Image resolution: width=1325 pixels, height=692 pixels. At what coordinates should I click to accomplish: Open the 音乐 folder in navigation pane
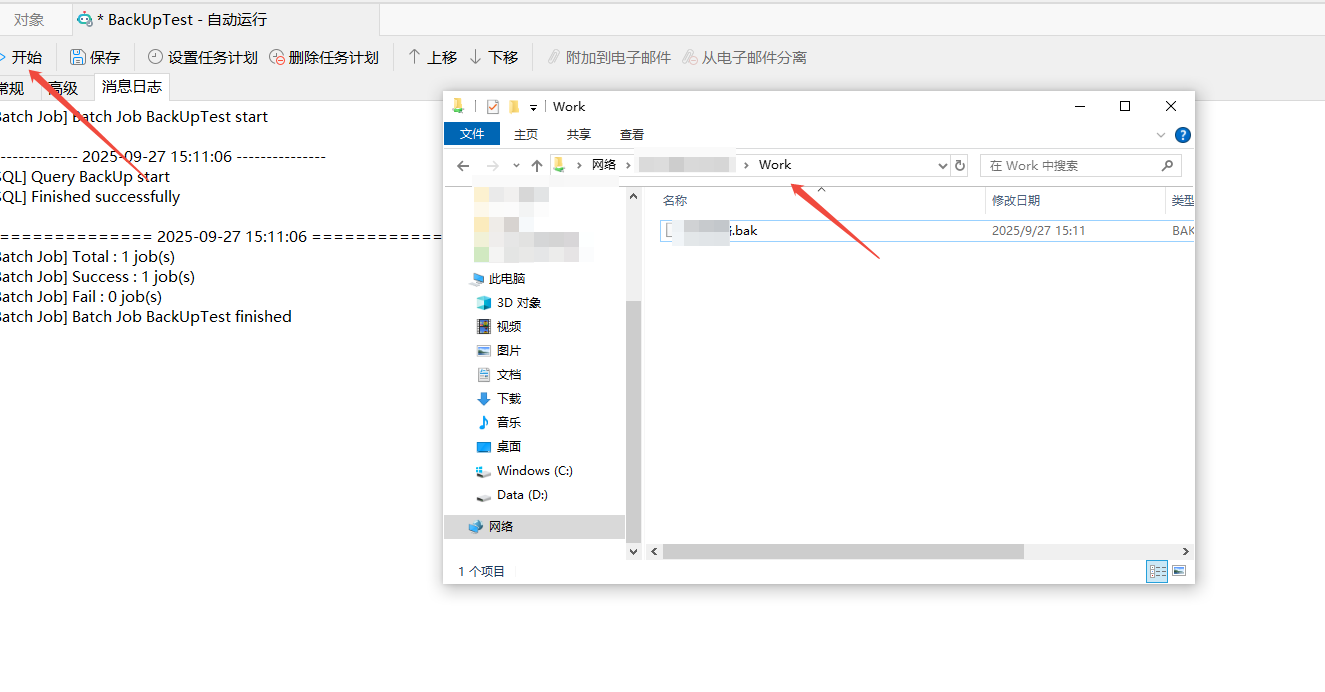tap(499, 423)
